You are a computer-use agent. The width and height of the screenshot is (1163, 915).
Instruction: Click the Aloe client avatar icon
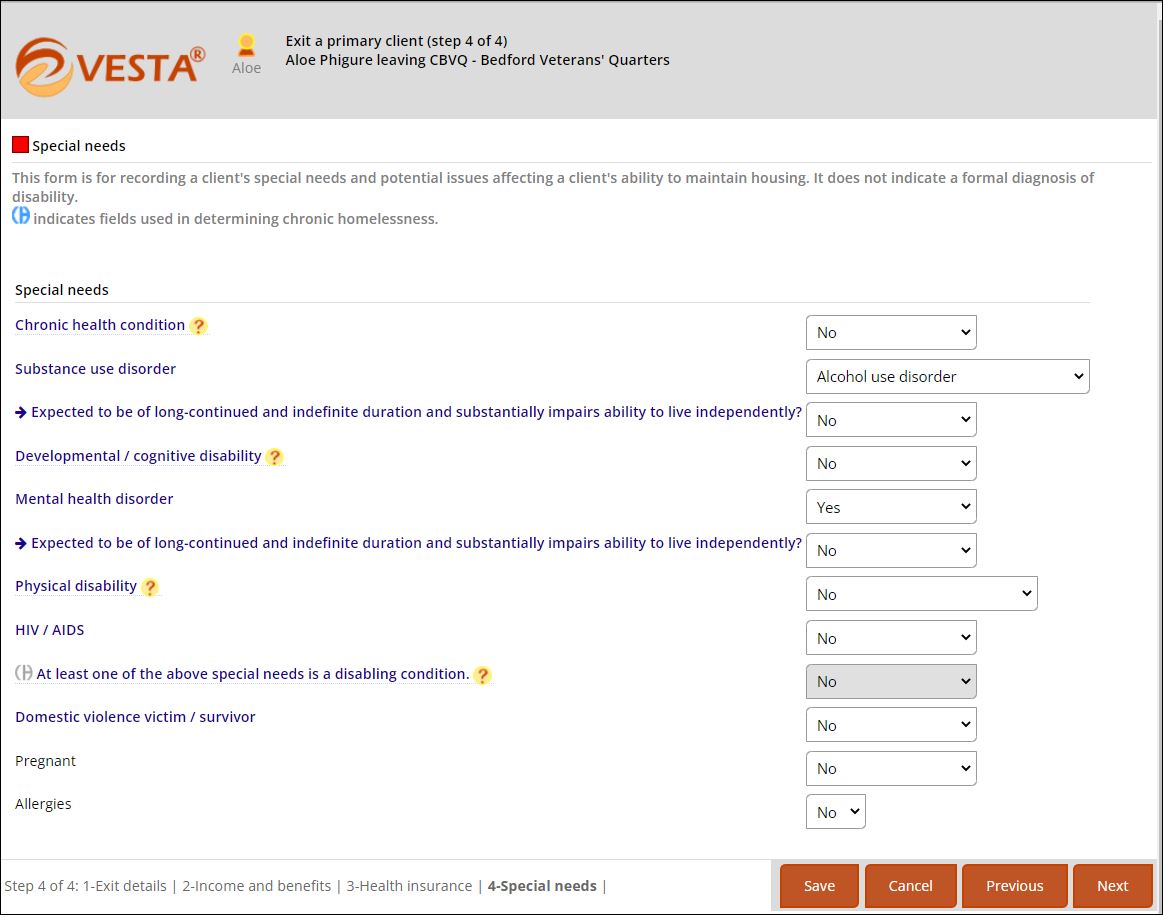(x=246, y=45)
